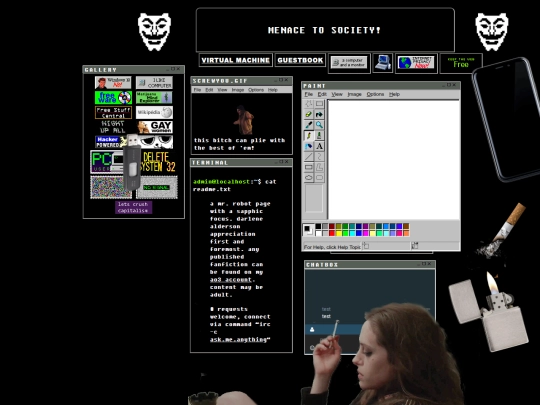Open the File menu in Paint
540x405 pixels.
(x=309, y=94)
